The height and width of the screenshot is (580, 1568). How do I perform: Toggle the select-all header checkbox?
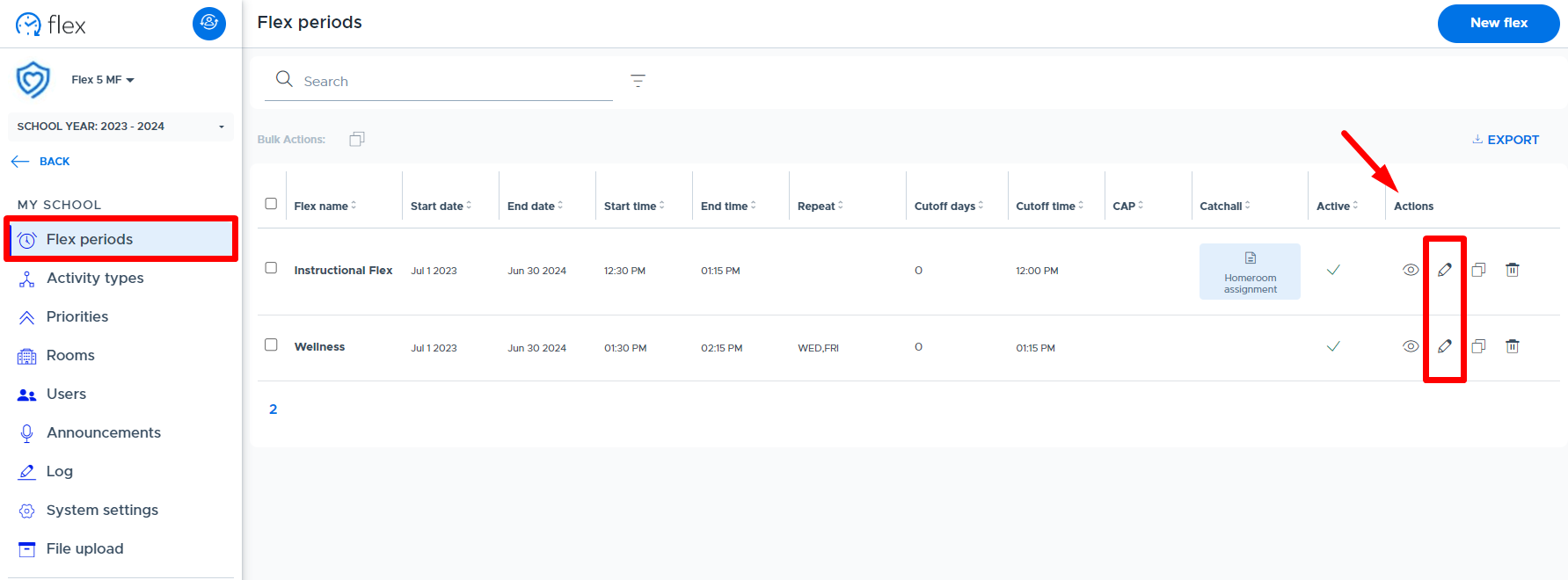[271, 204]
